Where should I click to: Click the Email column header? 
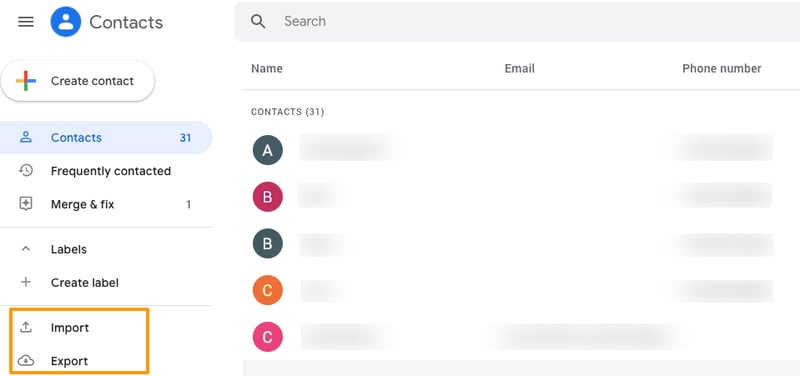(519, 68)
